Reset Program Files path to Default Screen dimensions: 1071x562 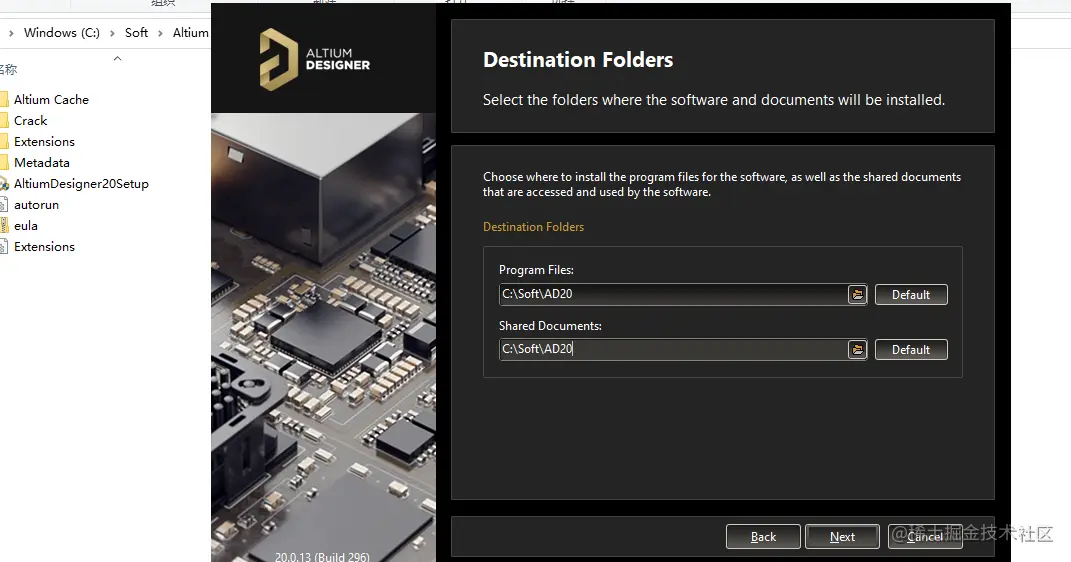(911, 294)
